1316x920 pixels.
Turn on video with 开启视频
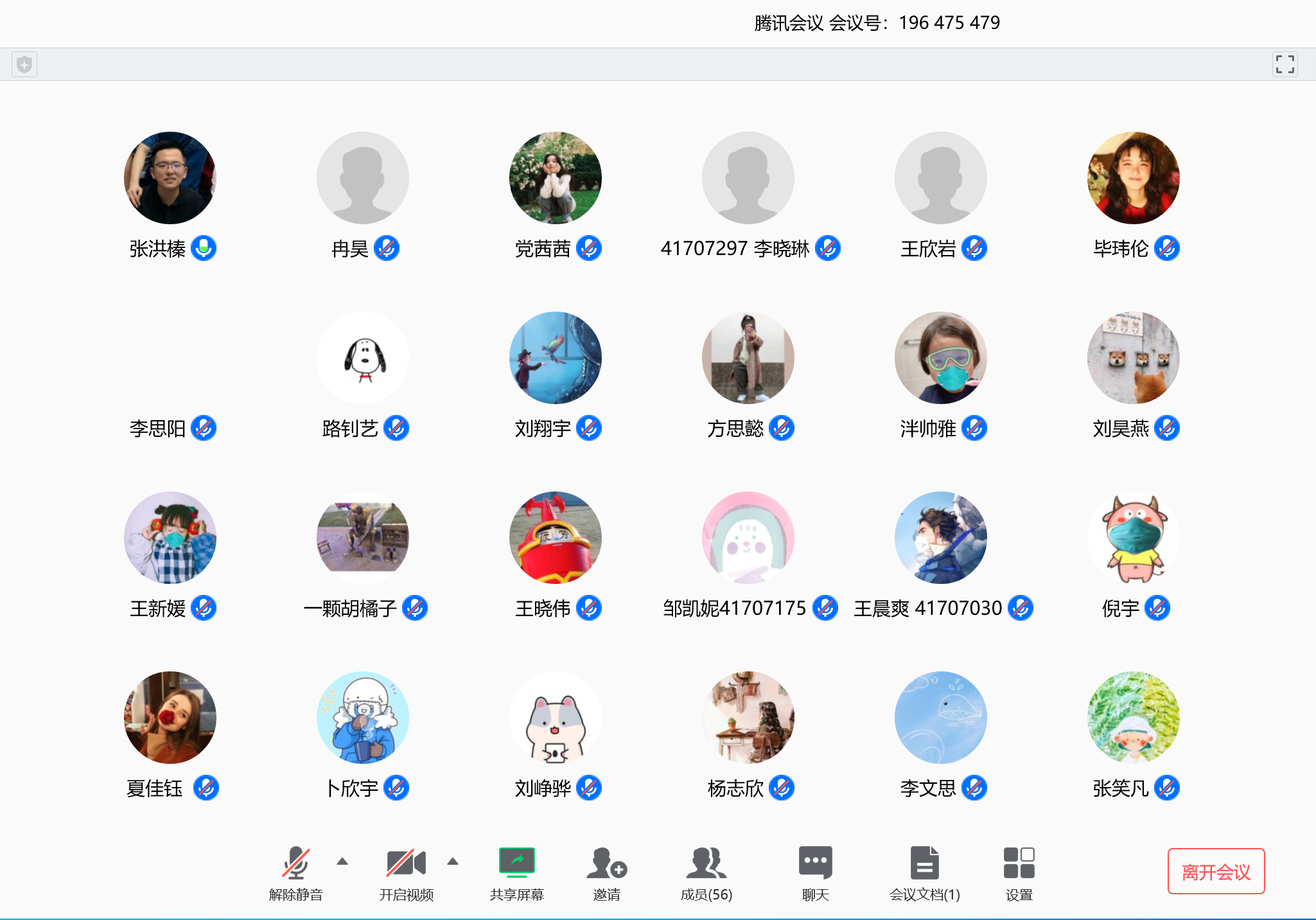tap(406, 863)
